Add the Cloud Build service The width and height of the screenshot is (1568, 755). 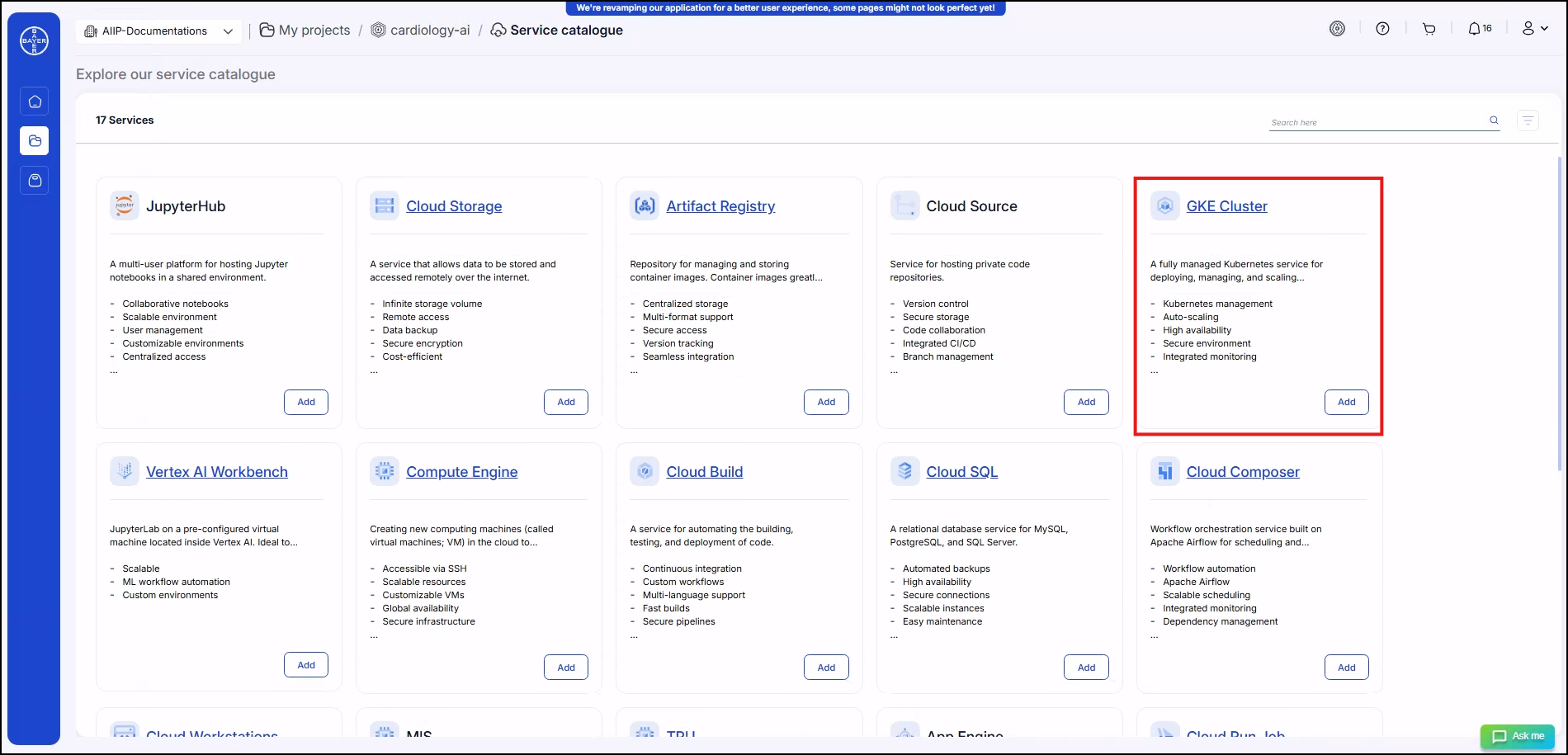pos(826,668)
